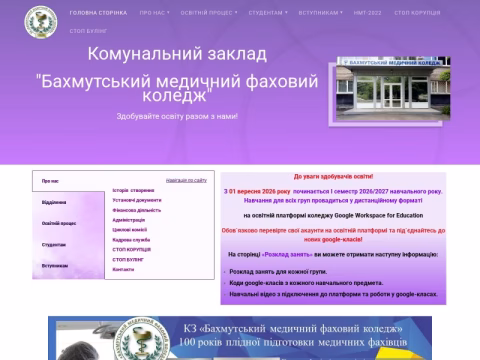The width and height of the screenshot is (480, 360).
Task: Open СТОП КОРУПЦІЯ link in panel list
Action: click(x=132, y=249)
